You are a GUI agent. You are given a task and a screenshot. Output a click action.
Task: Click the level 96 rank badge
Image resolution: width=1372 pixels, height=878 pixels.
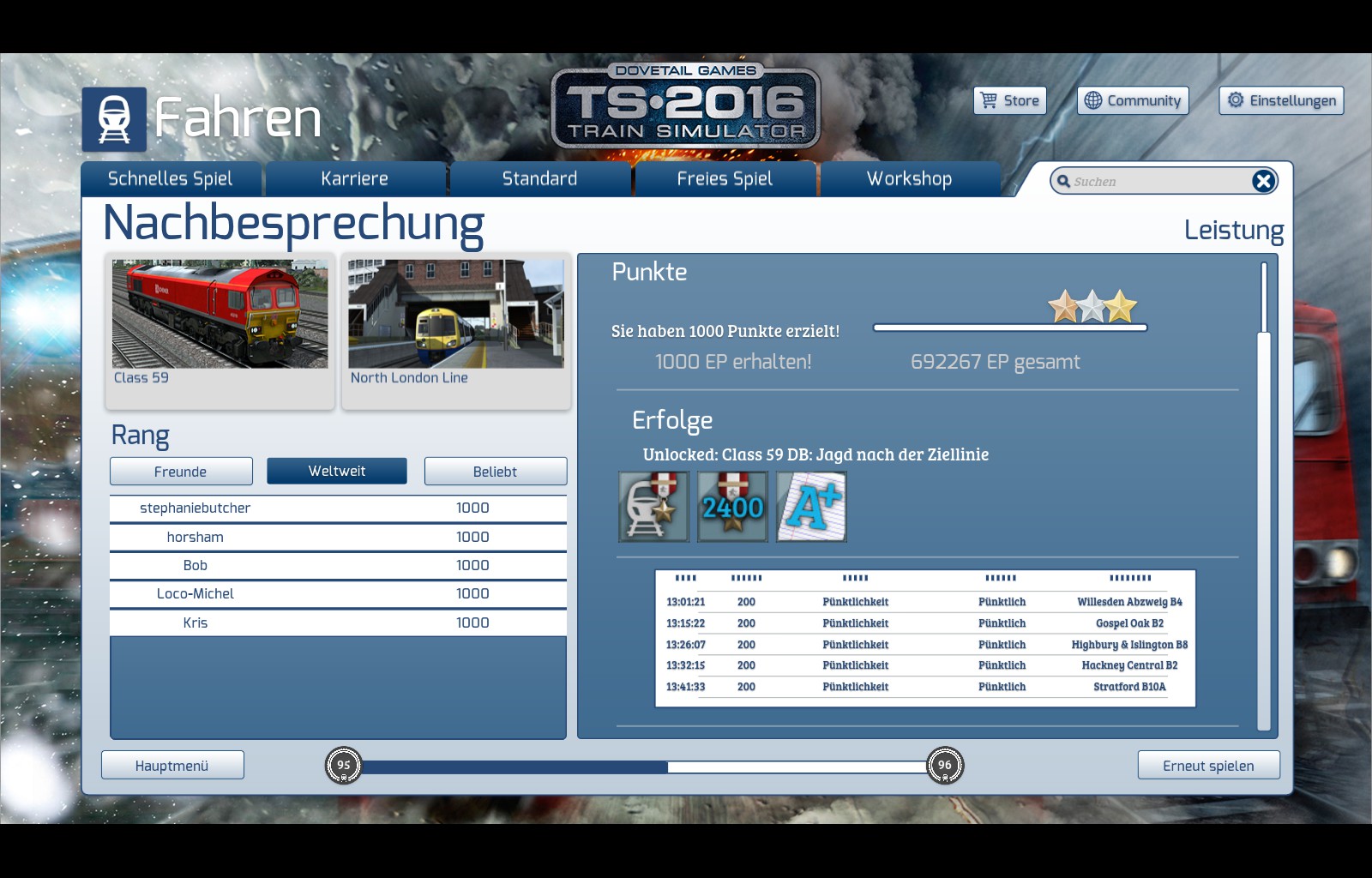945,766
